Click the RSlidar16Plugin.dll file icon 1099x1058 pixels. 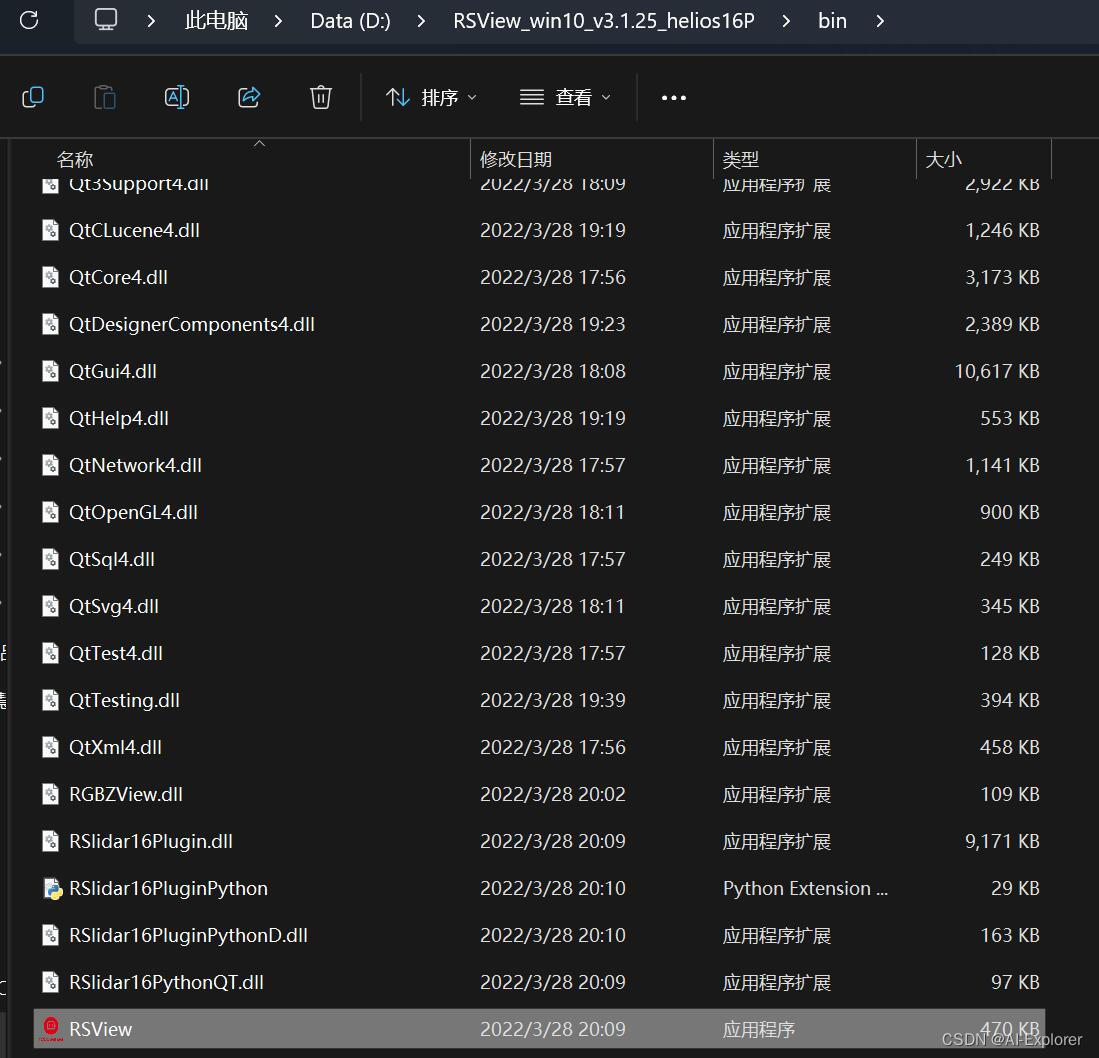50,841
